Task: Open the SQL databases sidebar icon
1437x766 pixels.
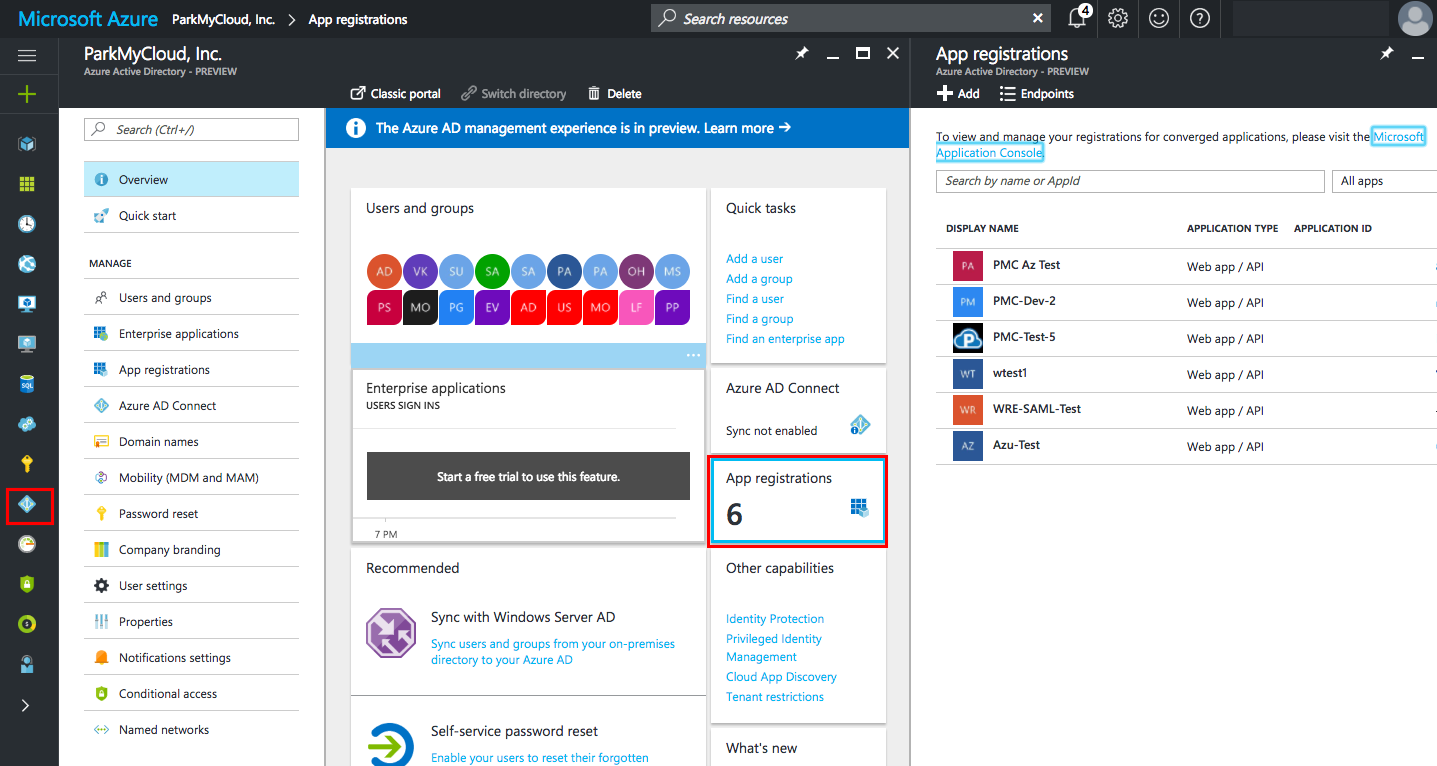Action: point(27,384)
